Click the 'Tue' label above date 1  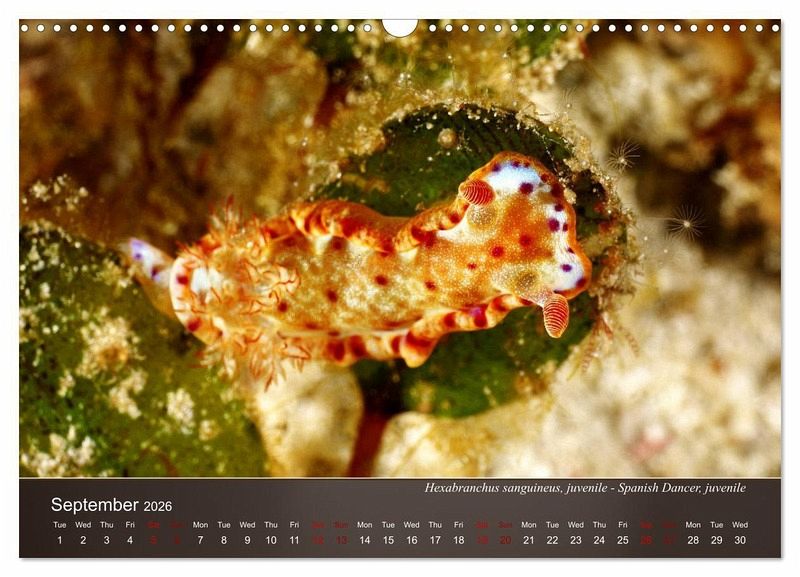pos(60,524)
